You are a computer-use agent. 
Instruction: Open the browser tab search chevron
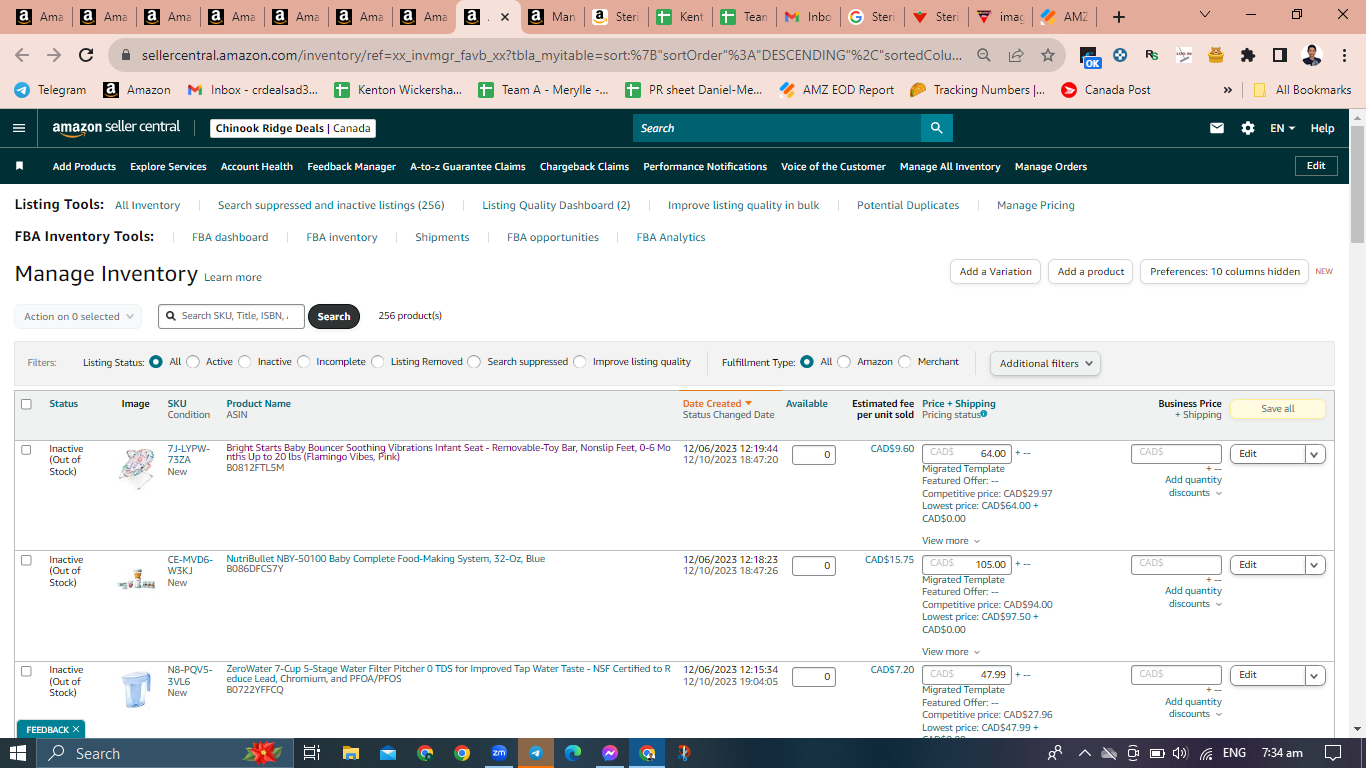pyautogui.click(x=1204, y=15)
